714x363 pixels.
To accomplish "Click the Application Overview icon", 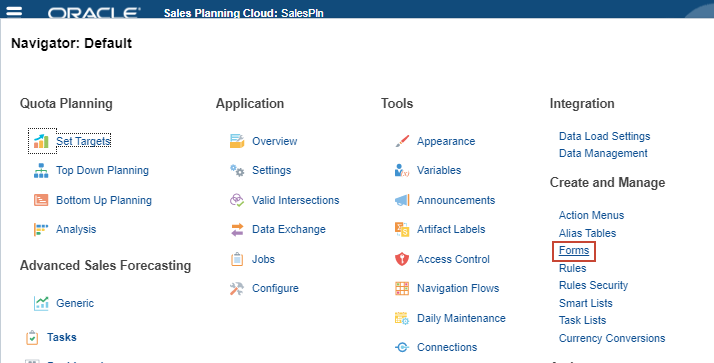I will pos(237,141).
